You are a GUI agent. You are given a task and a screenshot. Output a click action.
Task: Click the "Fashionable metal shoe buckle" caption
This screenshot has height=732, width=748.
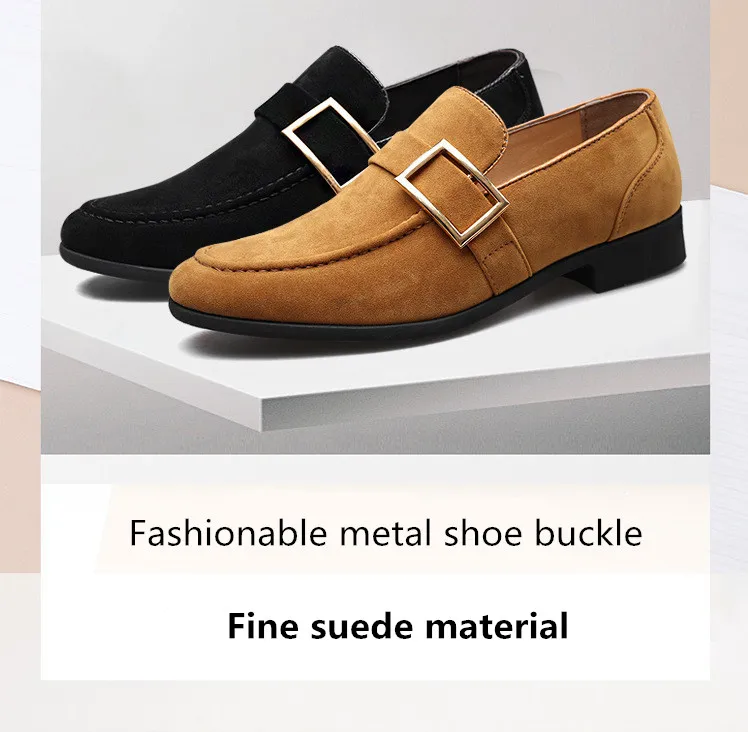386,533
